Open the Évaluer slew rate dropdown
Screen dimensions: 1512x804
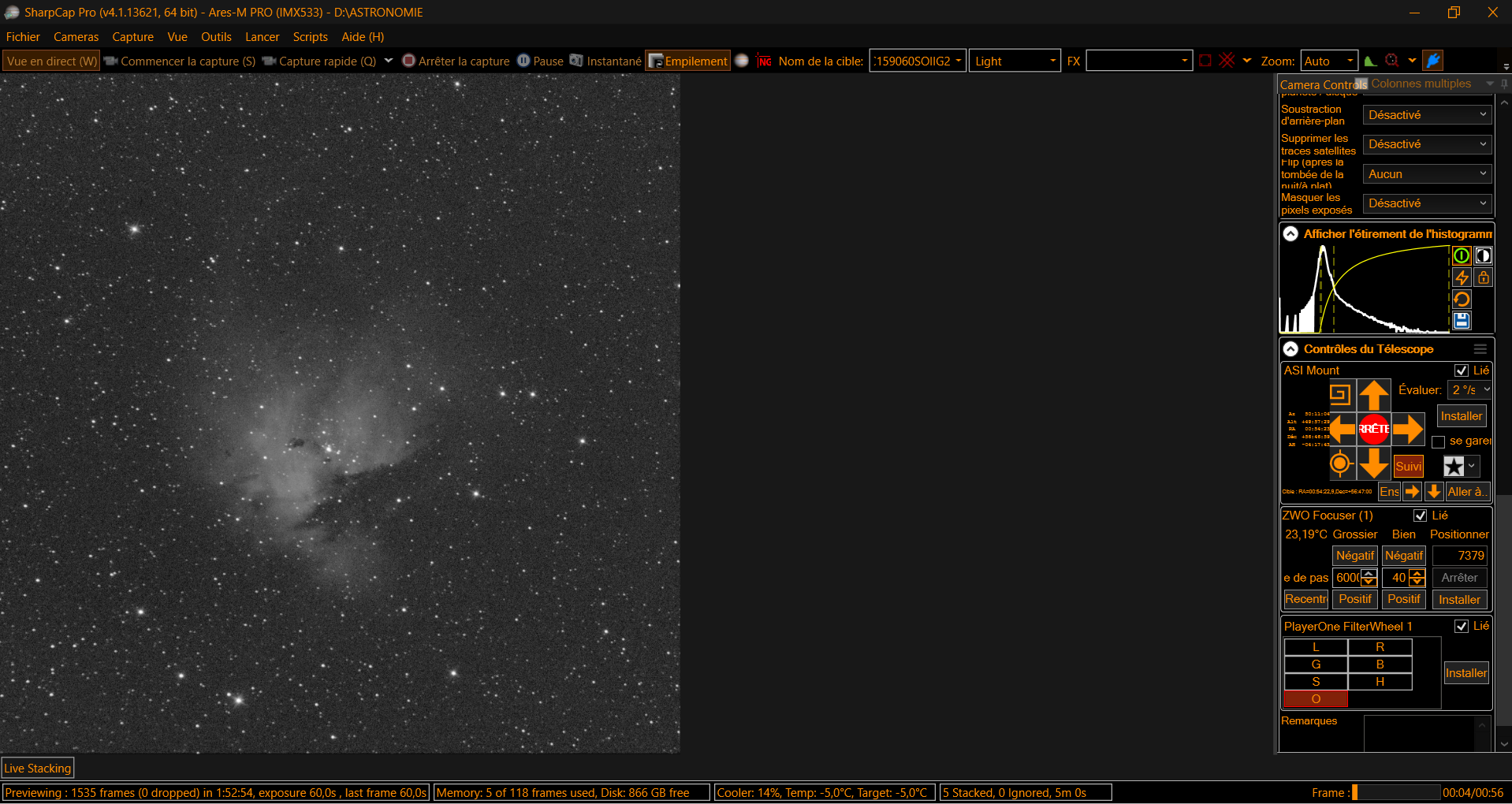tap(1470, 390)
